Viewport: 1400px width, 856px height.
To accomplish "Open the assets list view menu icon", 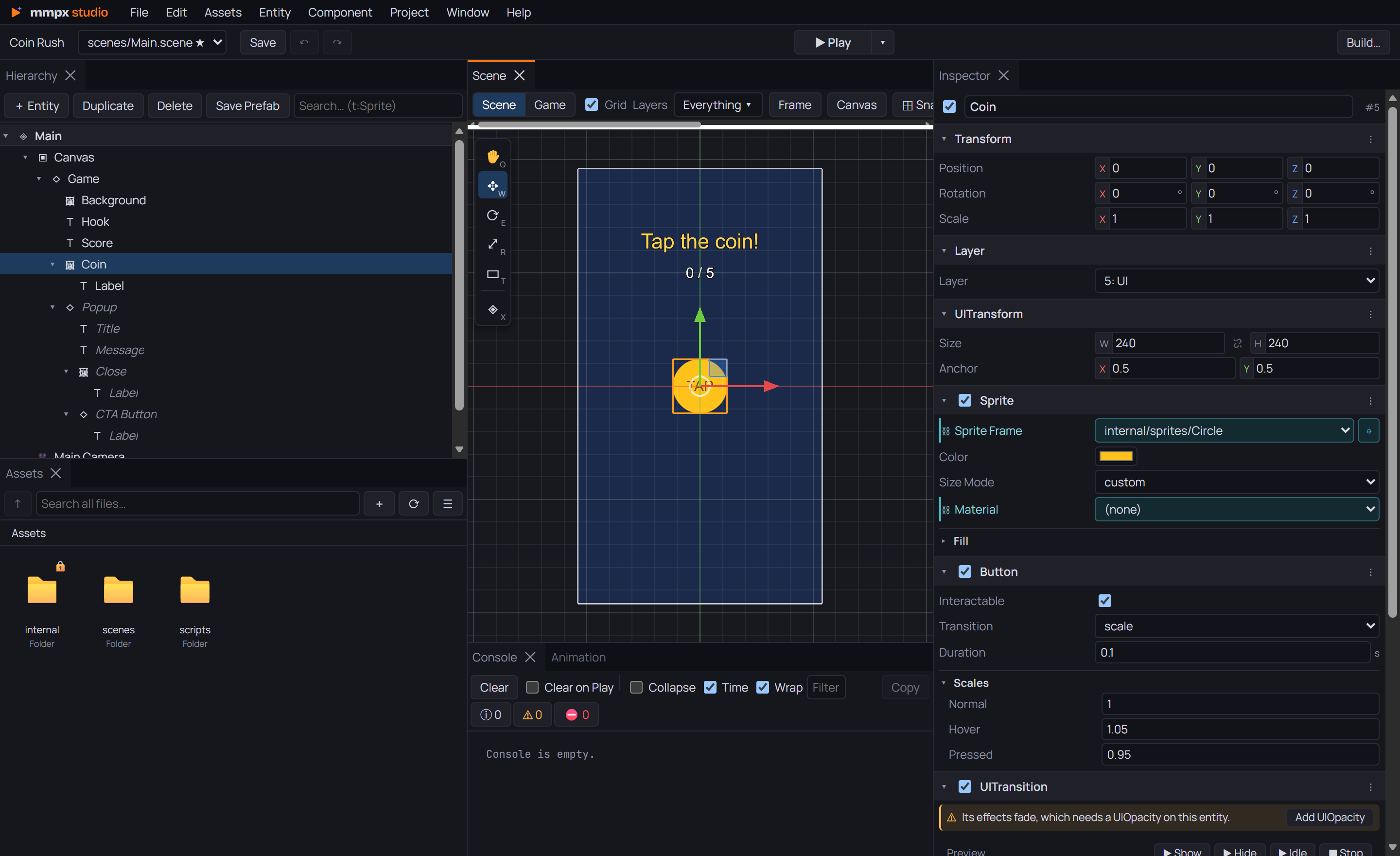I will tap(448, 503).
